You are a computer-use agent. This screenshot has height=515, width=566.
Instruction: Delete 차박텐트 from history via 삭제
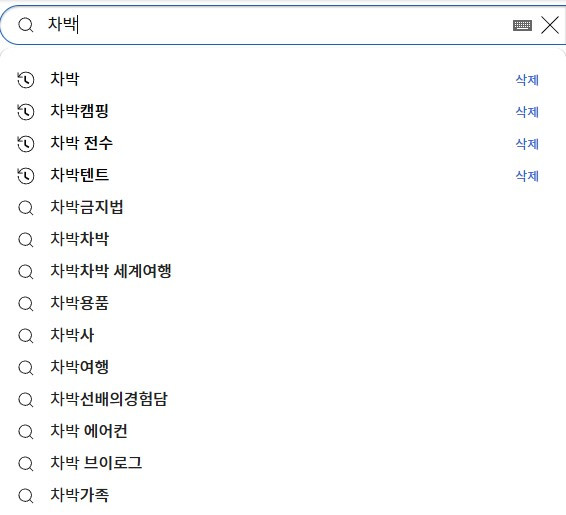pyautogui.click(x=527, y=176)
